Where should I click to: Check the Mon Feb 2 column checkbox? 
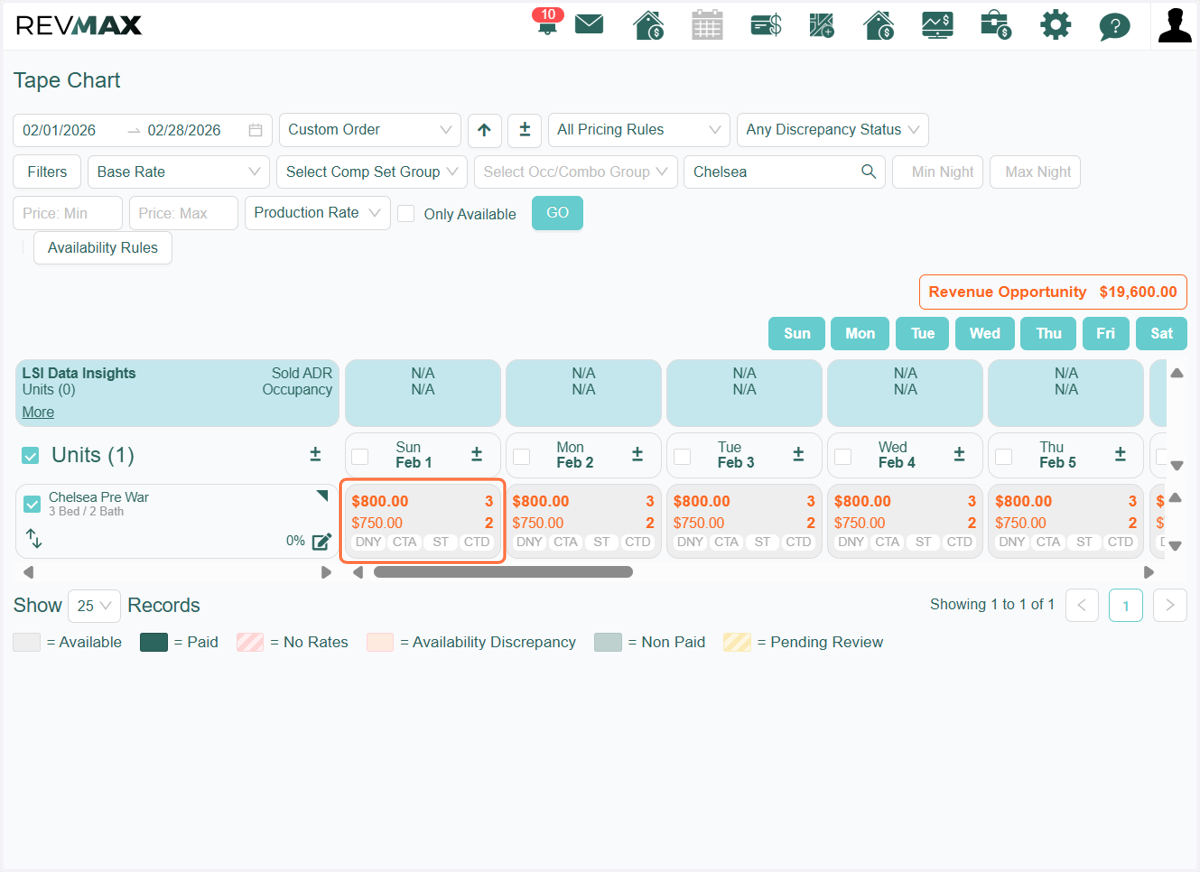[x=521, y=457]
